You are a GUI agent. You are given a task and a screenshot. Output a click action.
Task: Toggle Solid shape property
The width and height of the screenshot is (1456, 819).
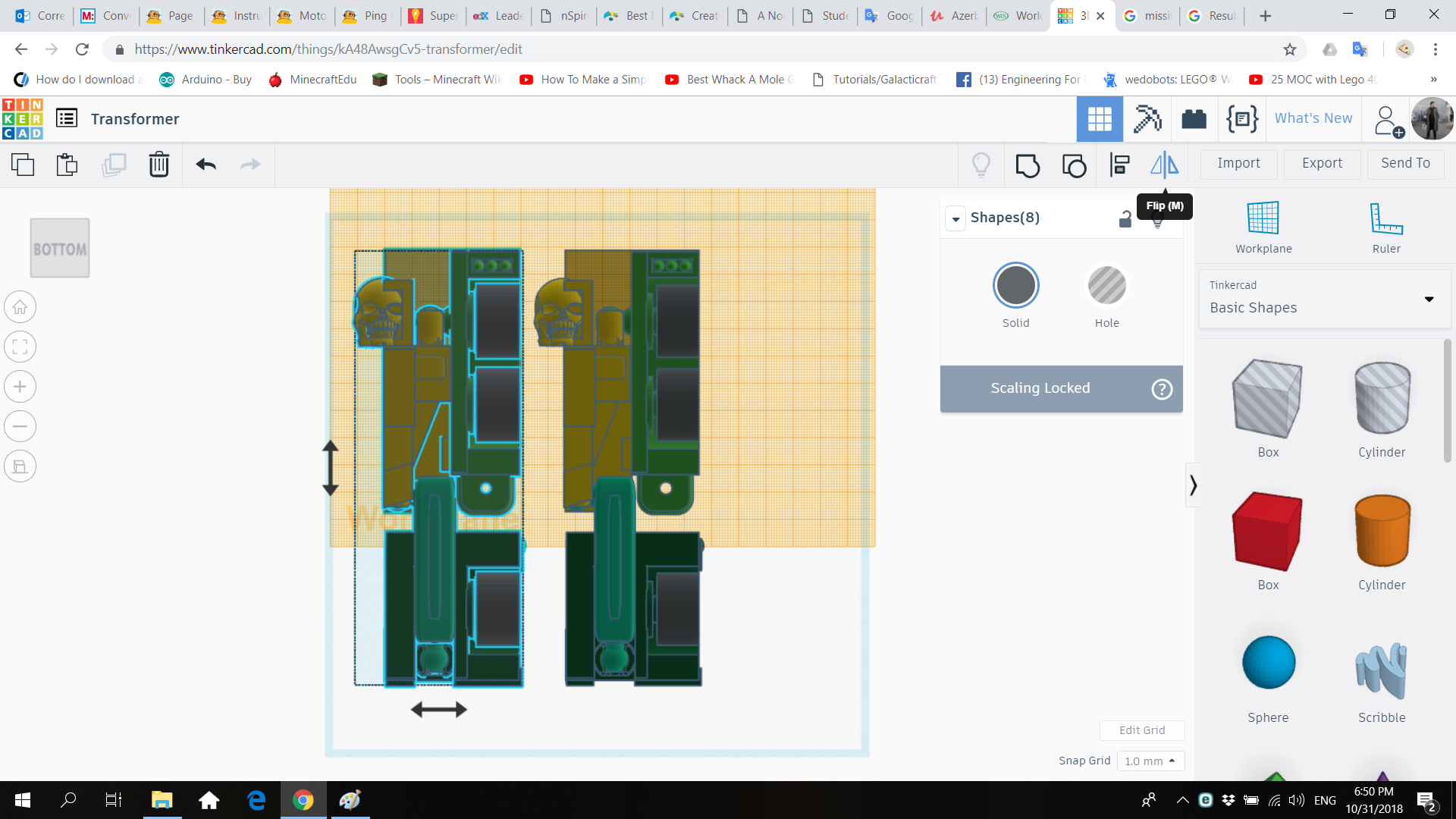(1016, 285)
